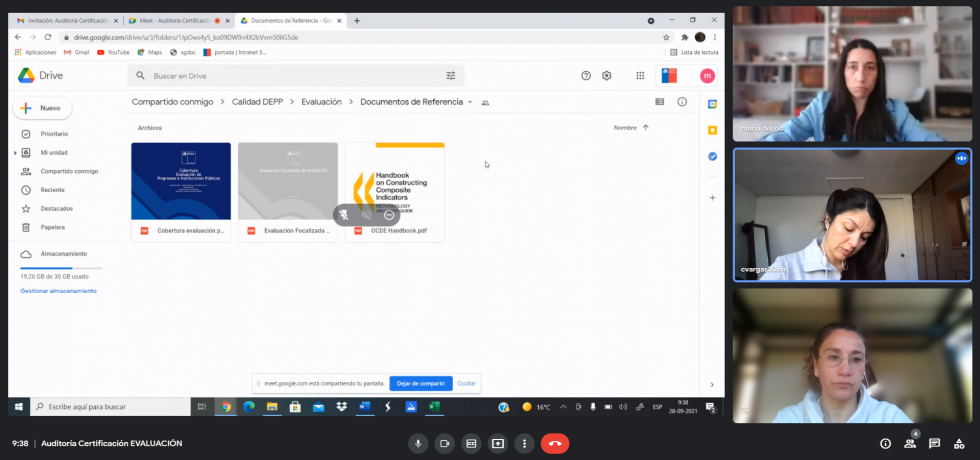
Task: Select Cobertura evaluación PDF thumbnail
Action: tap(181, 181)
